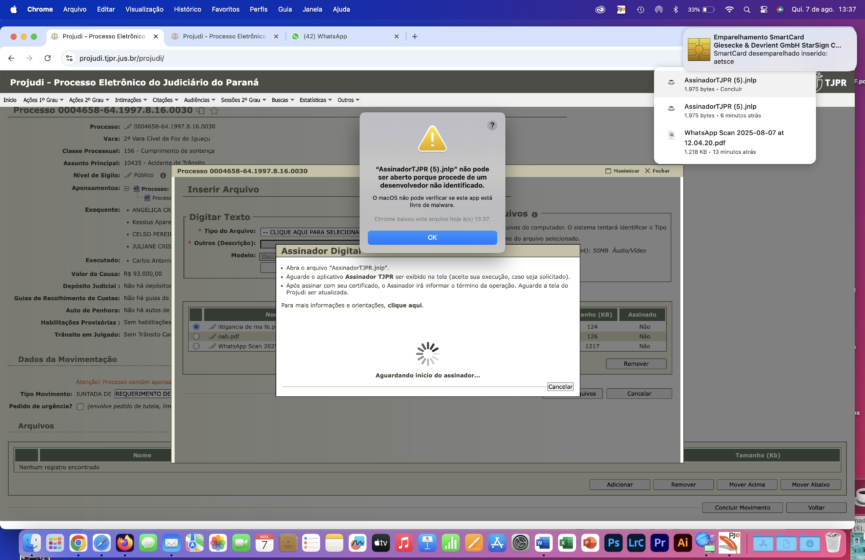Cancel the Assinador Digital waiting dialog
The height and width of the screenshot is (560, 865).
point(560,386)
